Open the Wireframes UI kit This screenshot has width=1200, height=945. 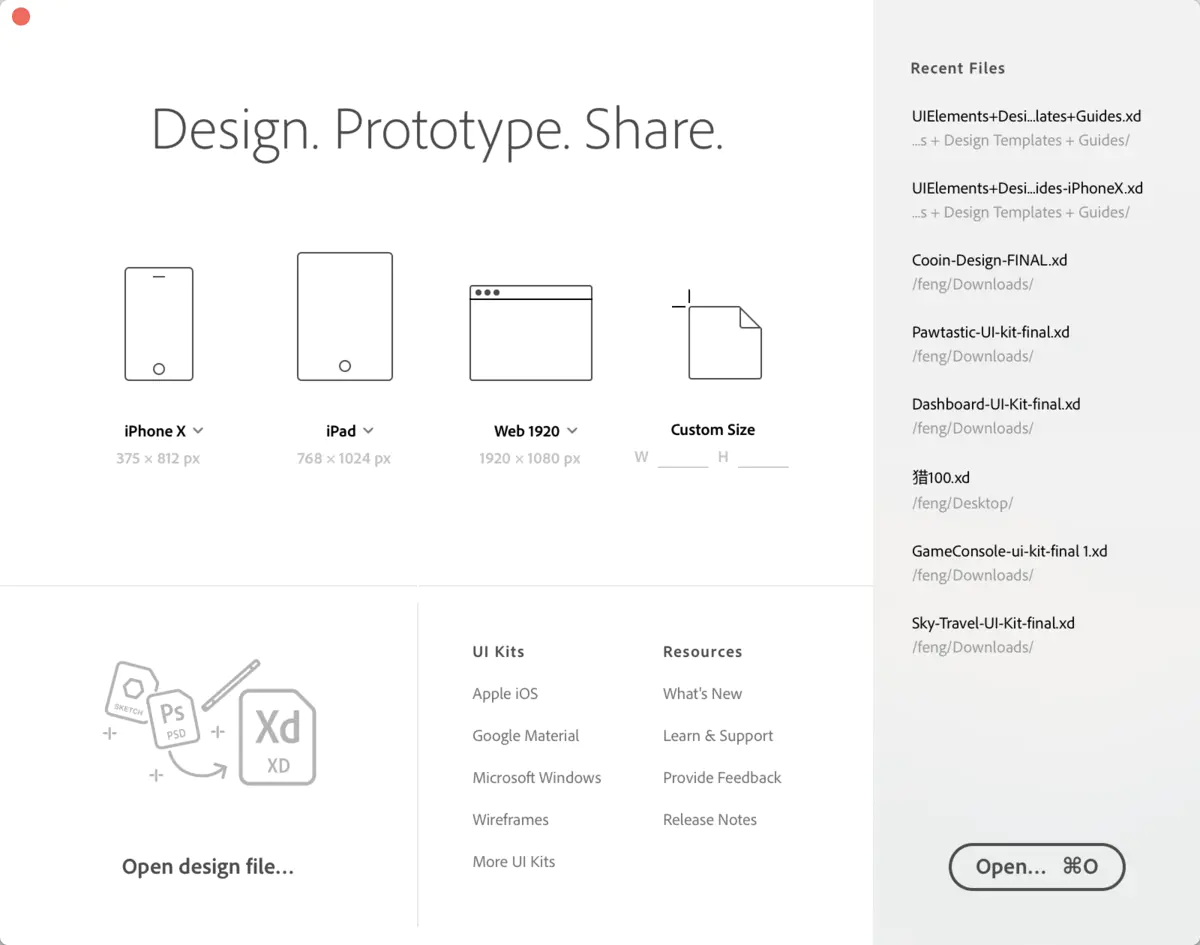point(511,820)
